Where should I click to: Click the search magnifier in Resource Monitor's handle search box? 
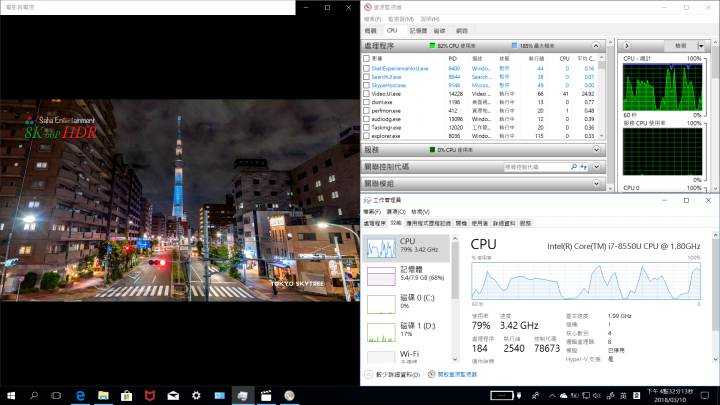point(574,167)
